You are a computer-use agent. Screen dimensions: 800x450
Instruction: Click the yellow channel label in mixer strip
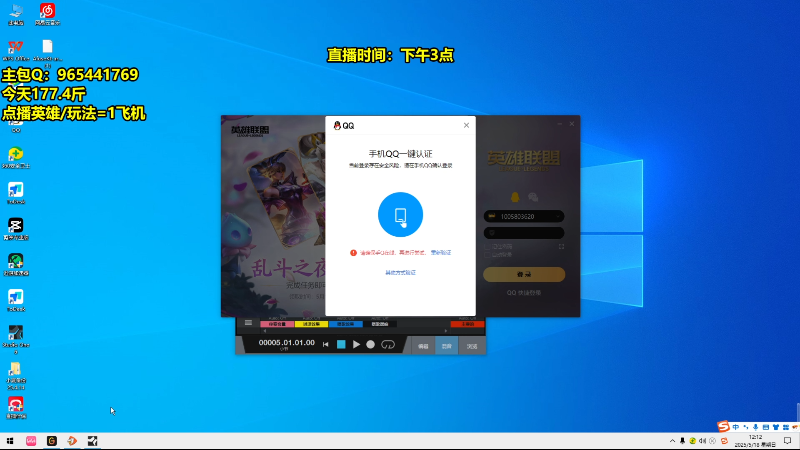click(311, 324)
